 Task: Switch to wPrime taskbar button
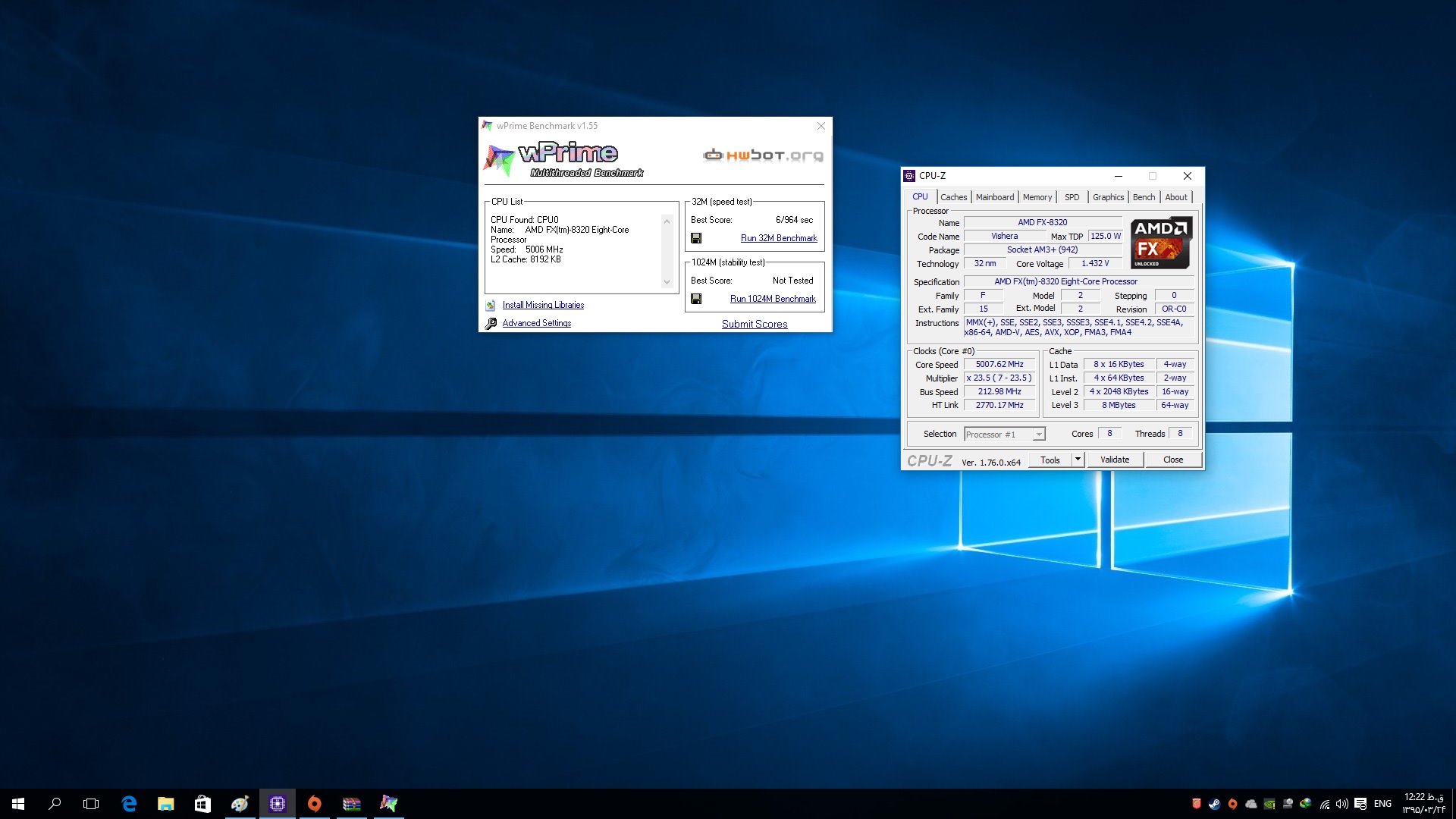pyautogui.click(x=388, y=804)
